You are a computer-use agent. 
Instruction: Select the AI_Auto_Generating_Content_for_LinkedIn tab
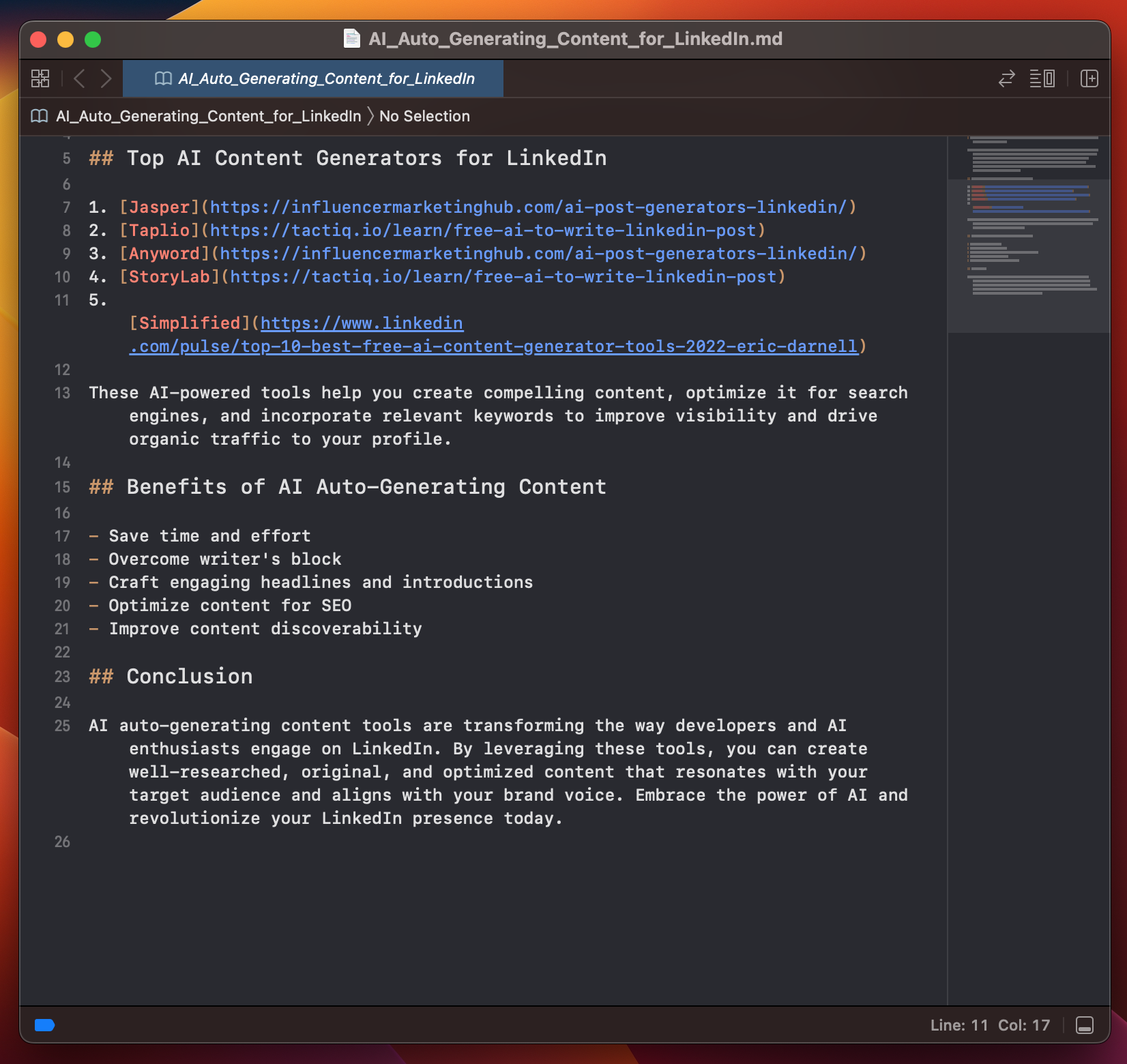pyautogui.click(x=313, y=78)
